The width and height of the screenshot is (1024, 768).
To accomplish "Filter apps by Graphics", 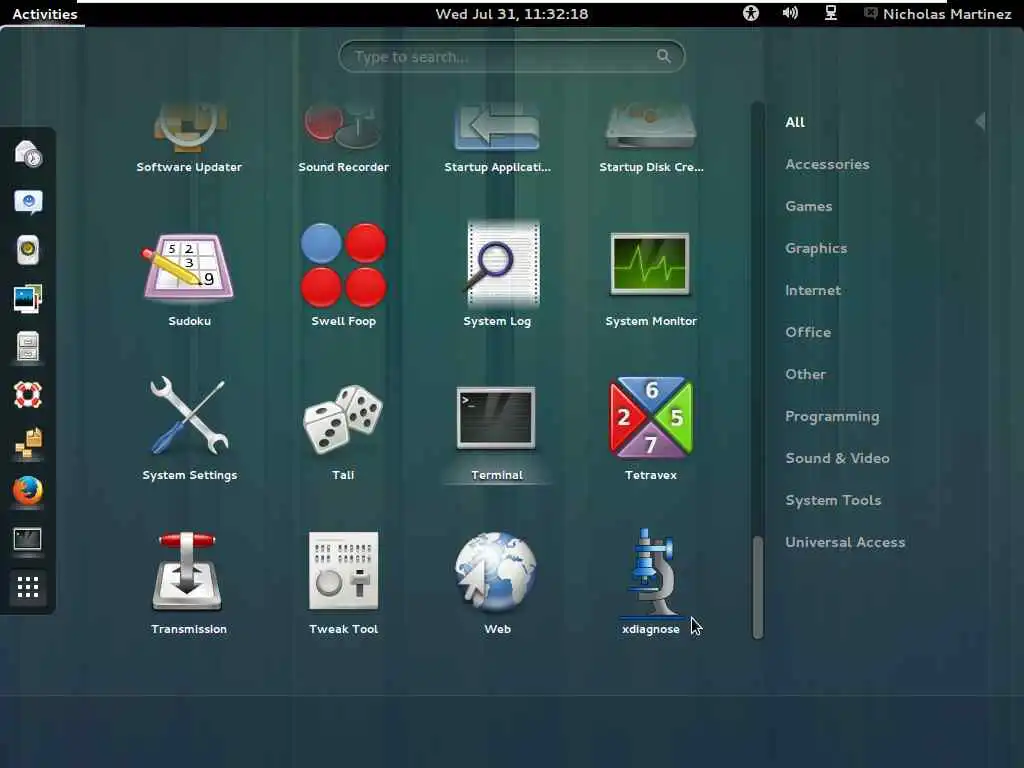I will pos(816,248).
